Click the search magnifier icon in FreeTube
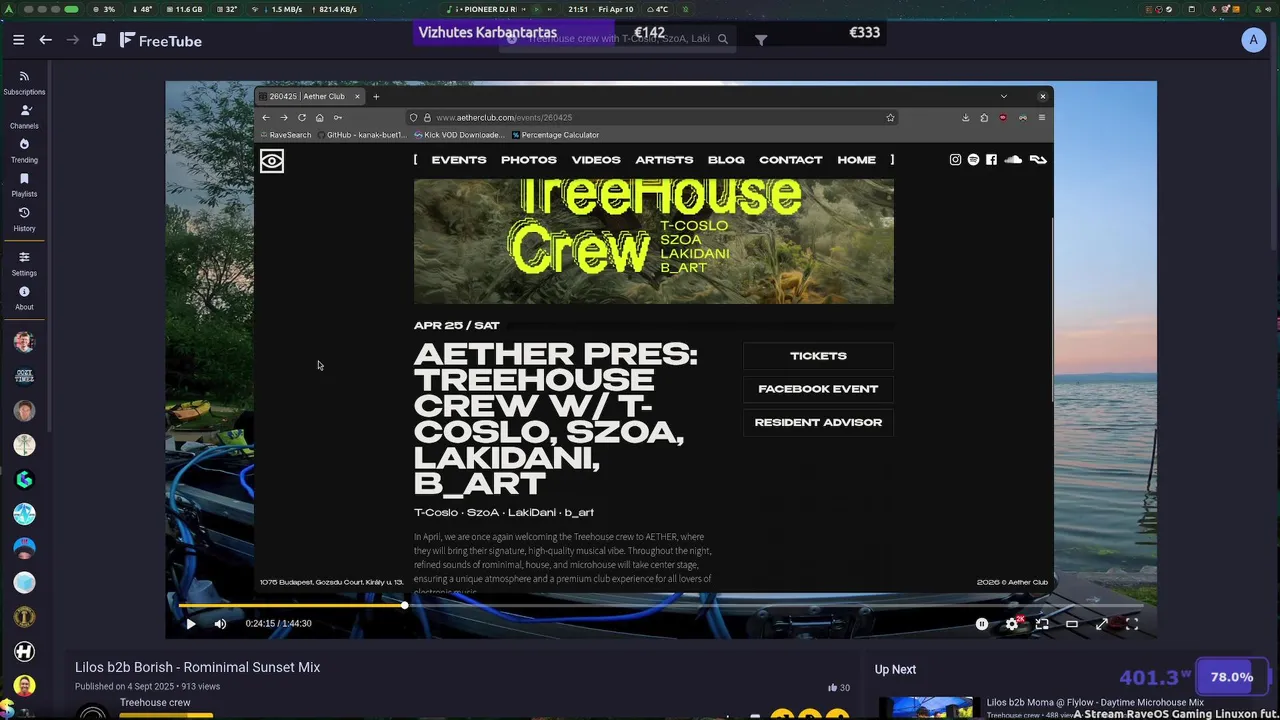The width and height of the screenshot is (1280, 720). [722, 39]
